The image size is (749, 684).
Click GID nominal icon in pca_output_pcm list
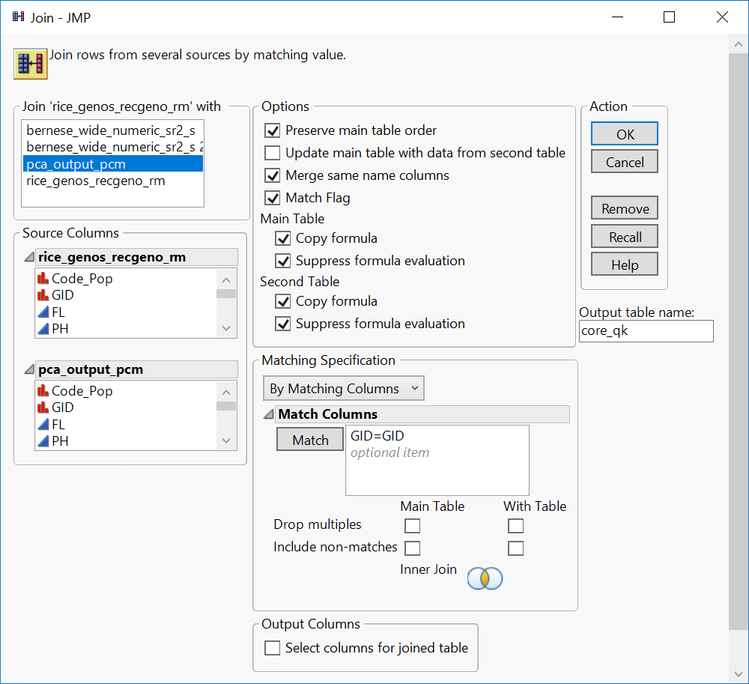(x=43, y=408)
